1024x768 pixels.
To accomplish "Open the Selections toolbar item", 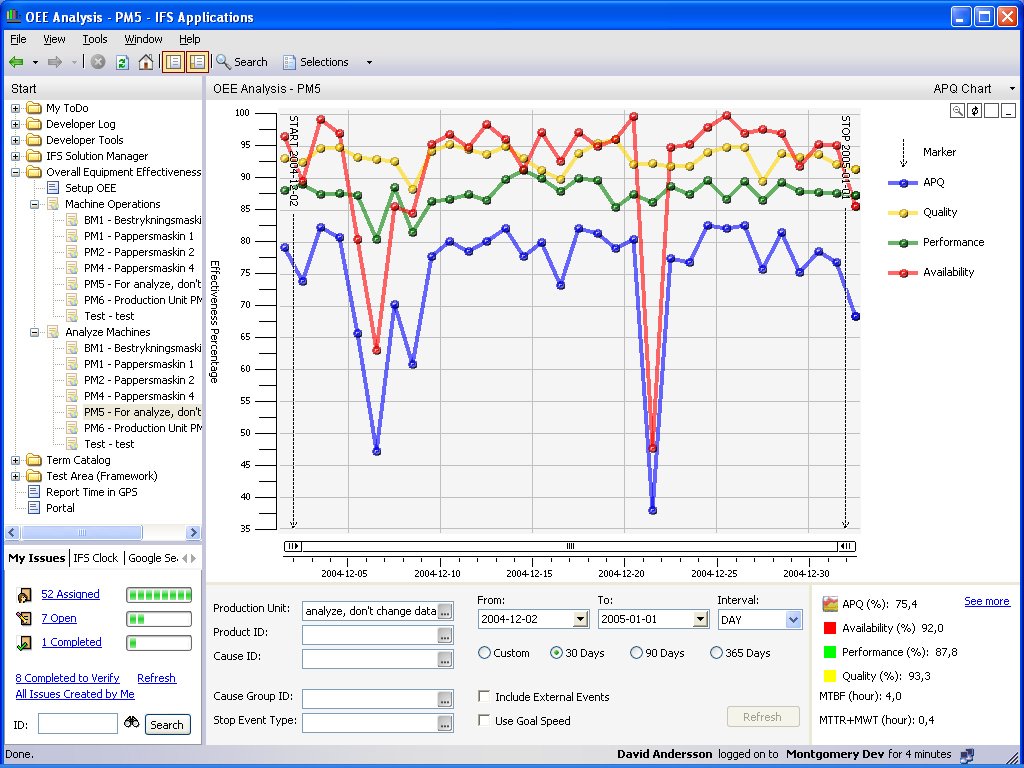I will pyautogui.click(x=316, y=62).
